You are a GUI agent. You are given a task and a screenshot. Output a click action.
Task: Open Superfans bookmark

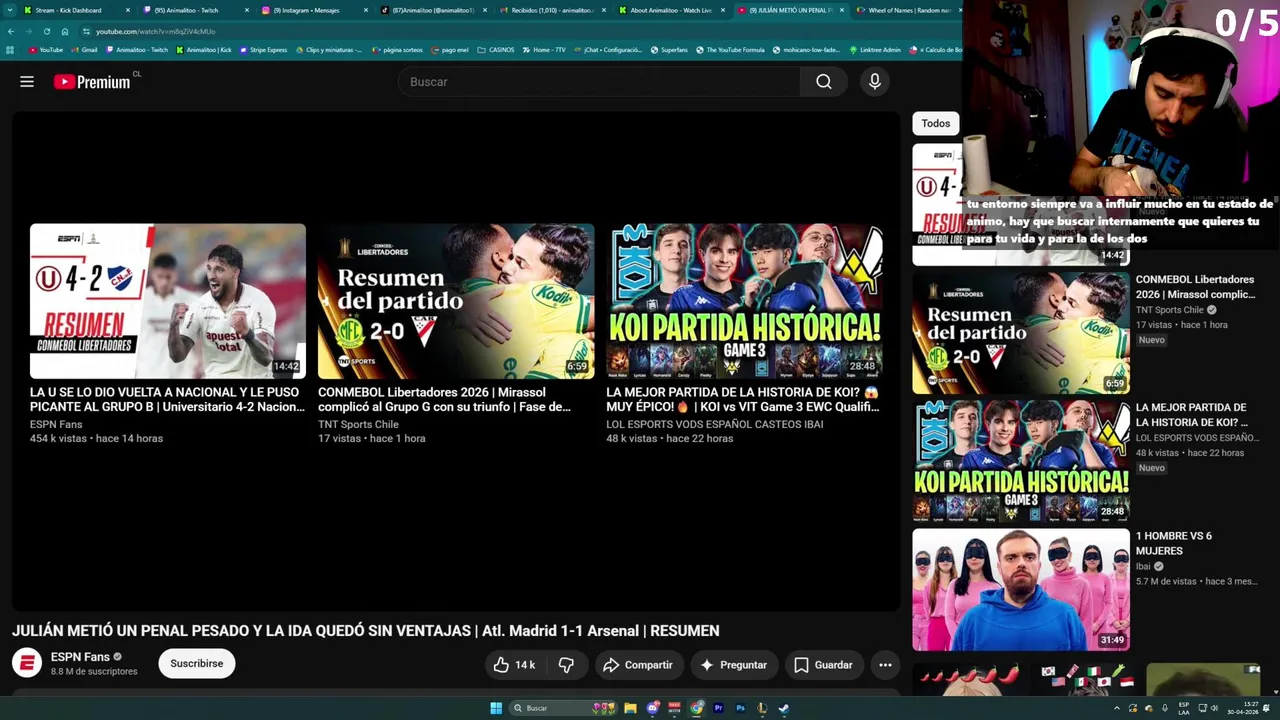pos(669,49)
